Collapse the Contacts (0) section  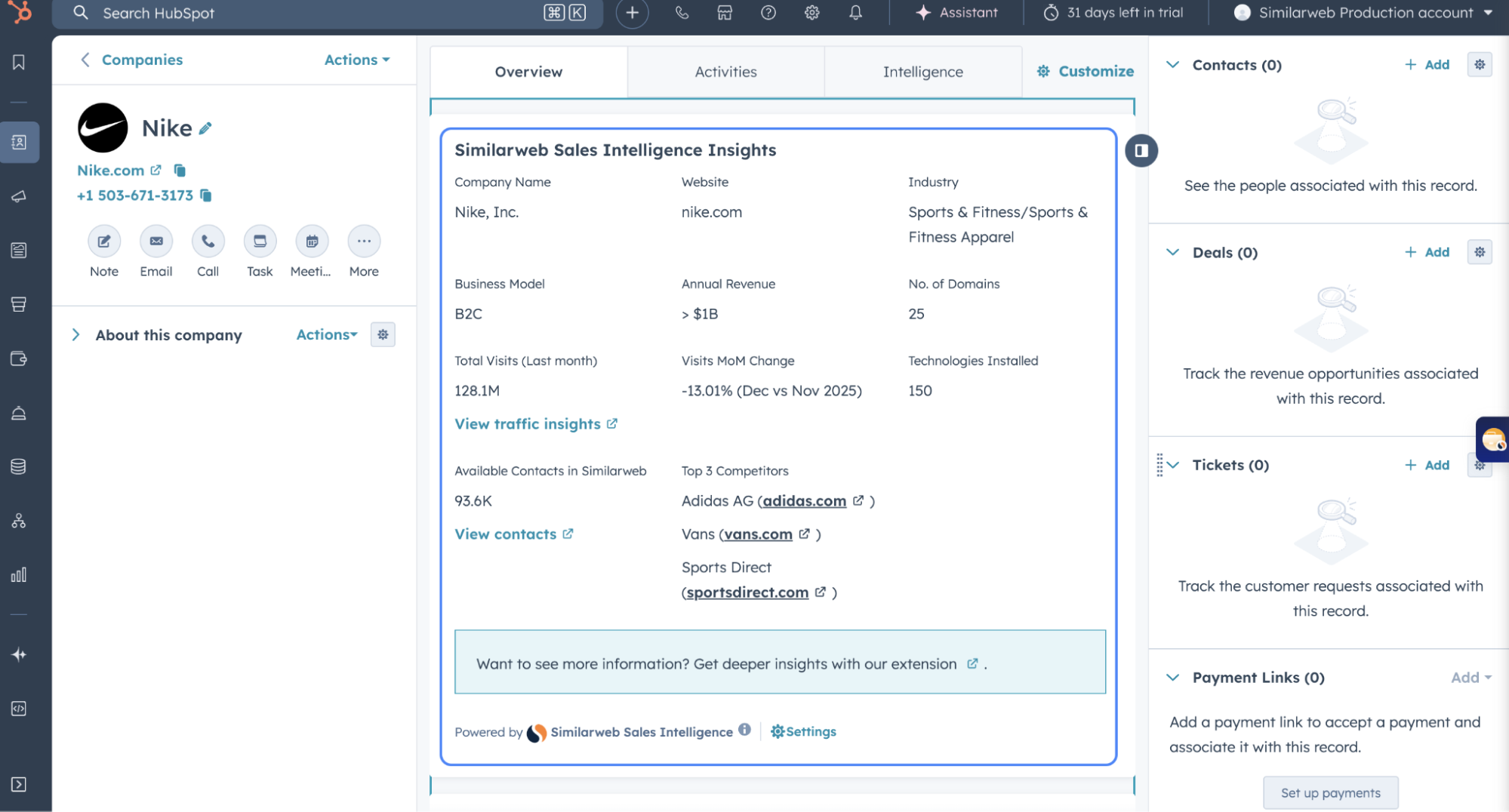tap(1172, 65)
